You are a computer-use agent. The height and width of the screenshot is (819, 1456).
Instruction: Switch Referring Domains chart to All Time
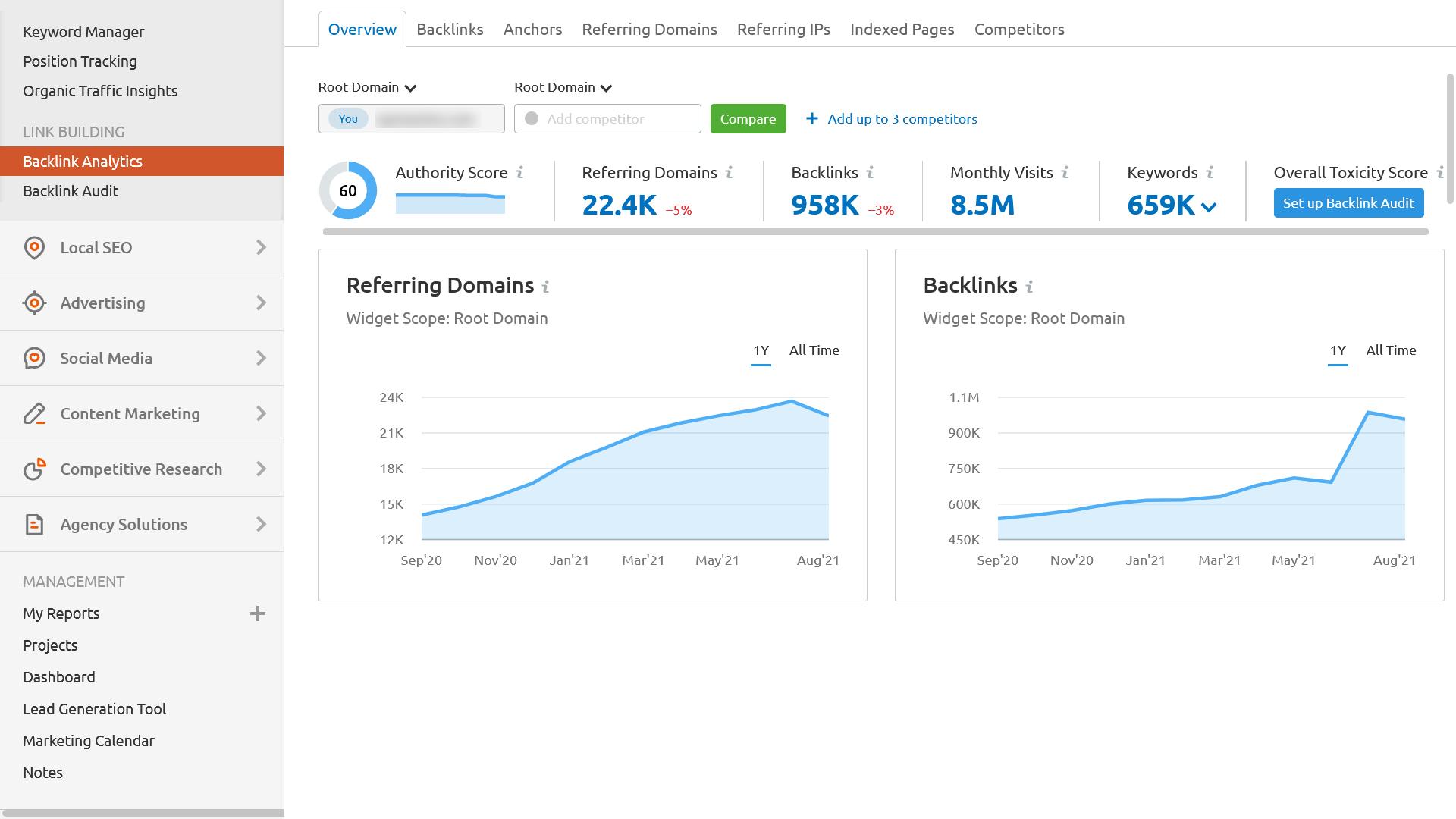pos(814,350)
